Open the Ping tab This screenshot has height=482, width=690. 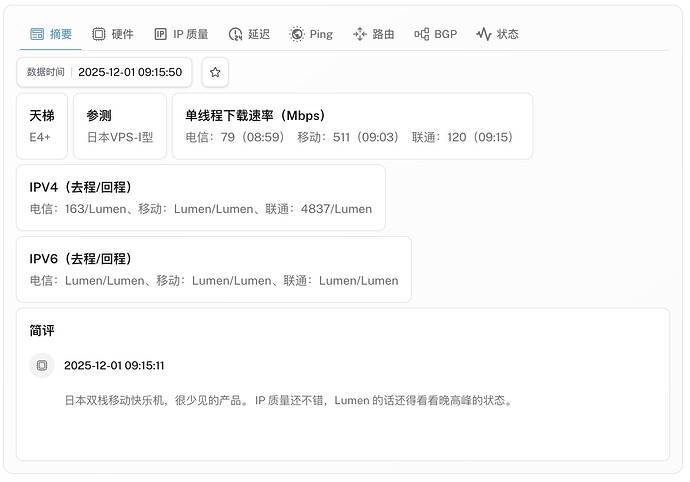(311, 34)
